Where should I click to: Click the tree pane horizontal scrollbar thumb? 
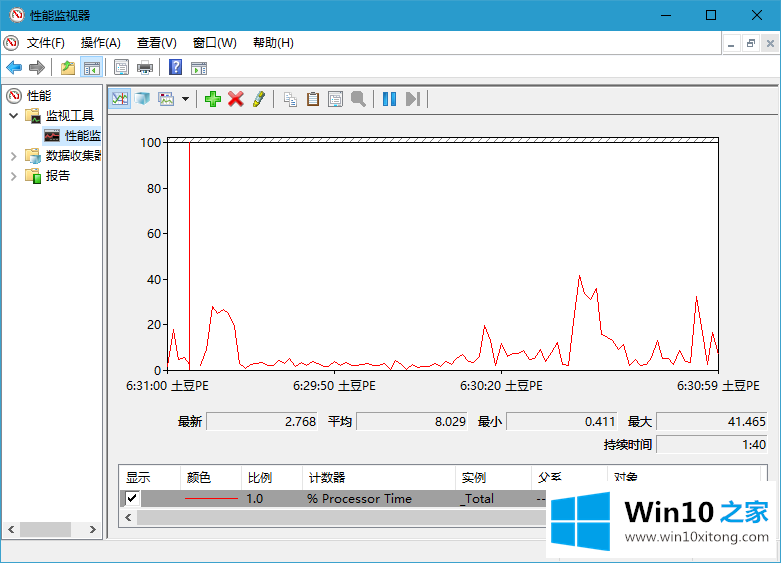tap(45, 529)
